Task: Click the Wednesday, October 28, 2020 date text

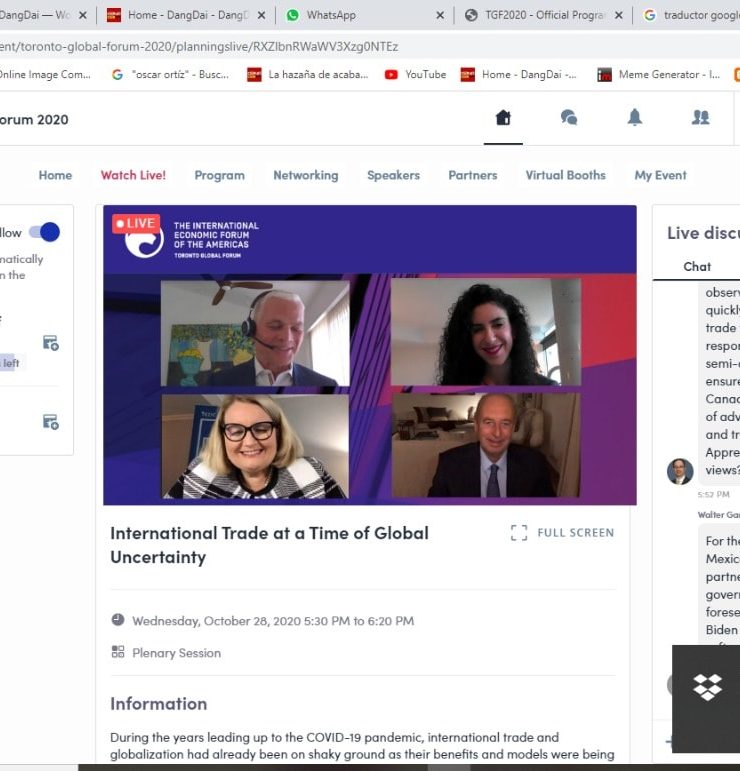Action: (273, 621)
